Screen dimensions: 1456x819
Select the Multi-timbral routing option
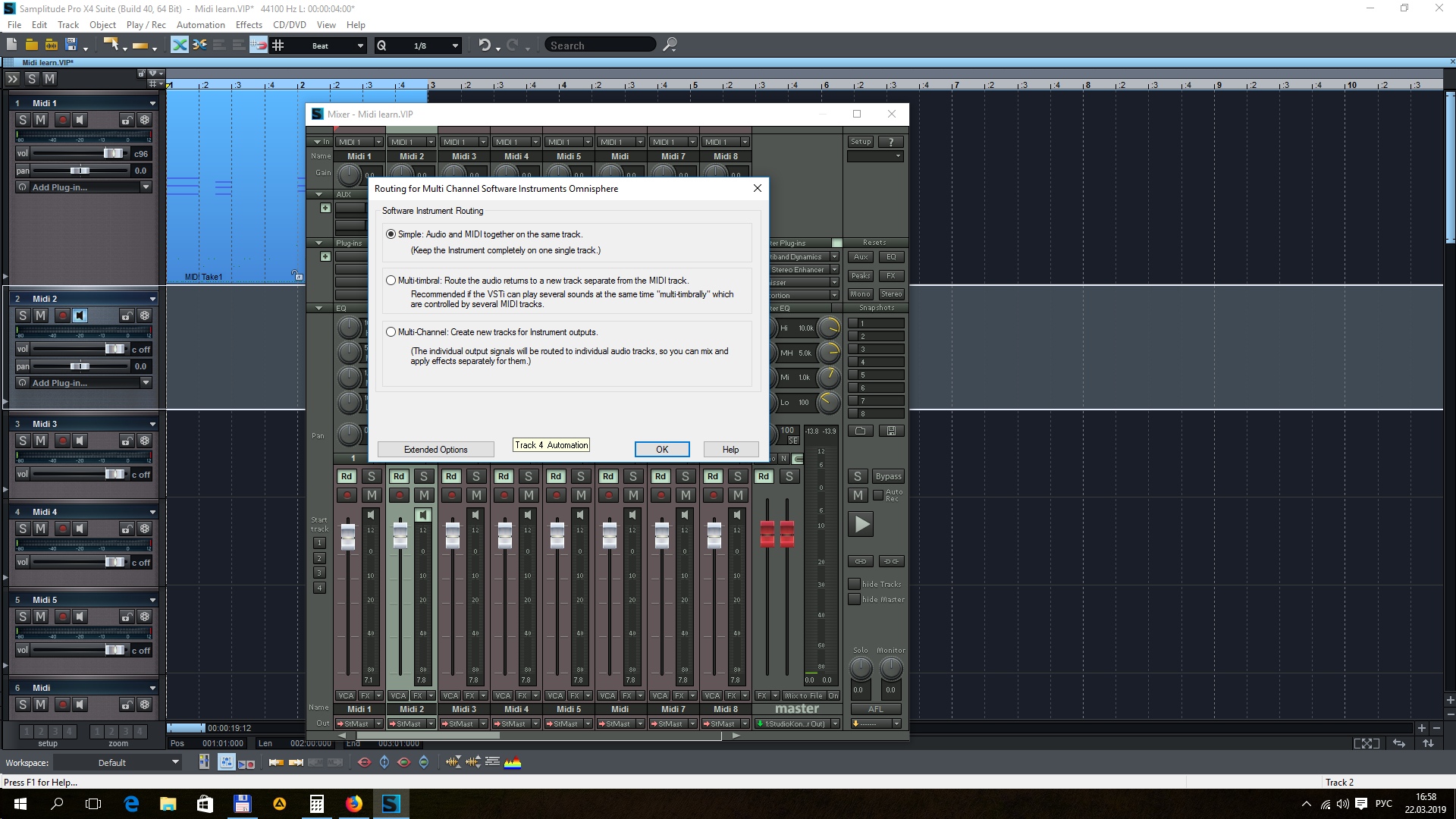pos(391,281)
